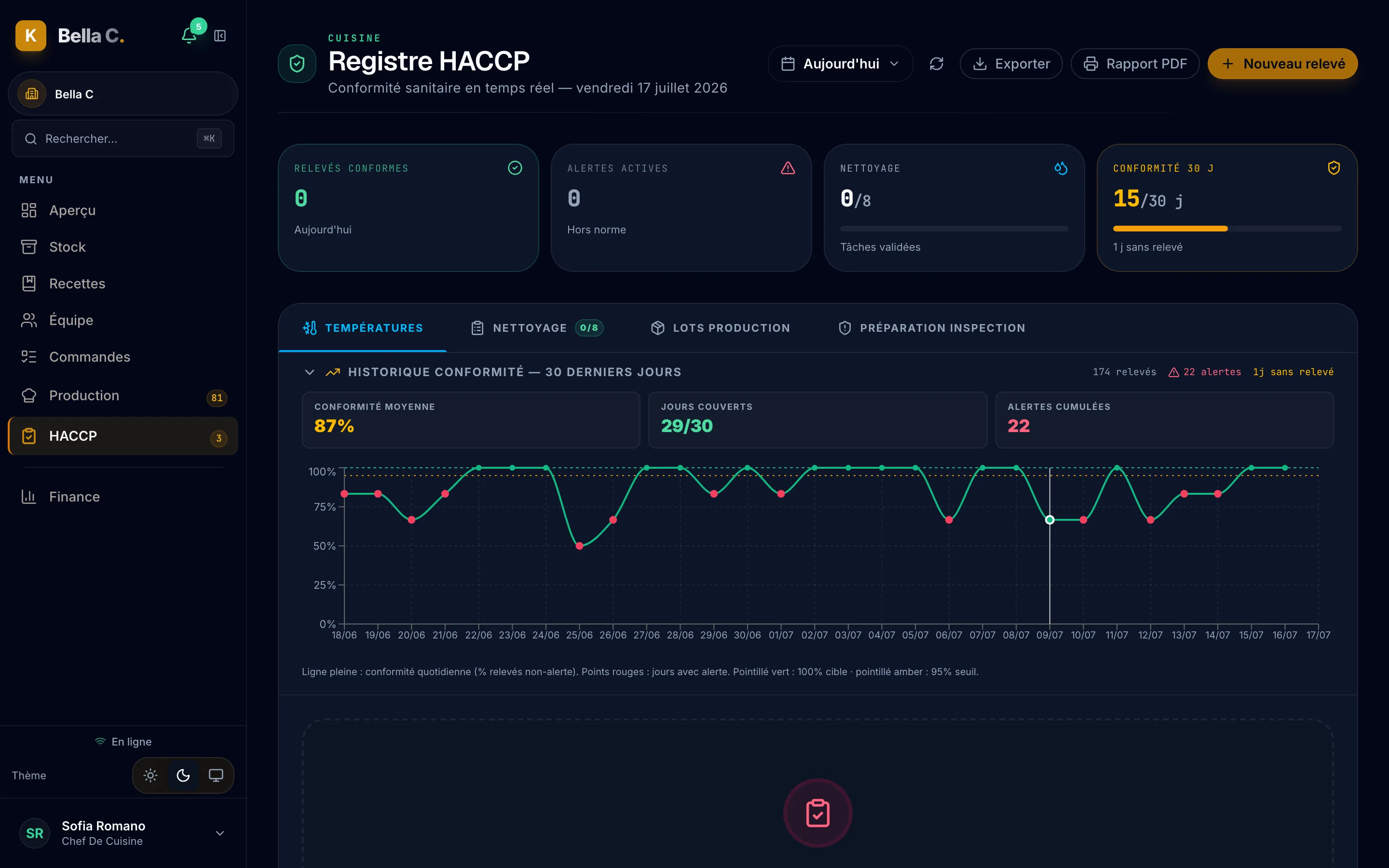Click the highlighted 09/07 chart point
The height and width of the screenshot is (868, 1389).
[x=1050, y=520]
